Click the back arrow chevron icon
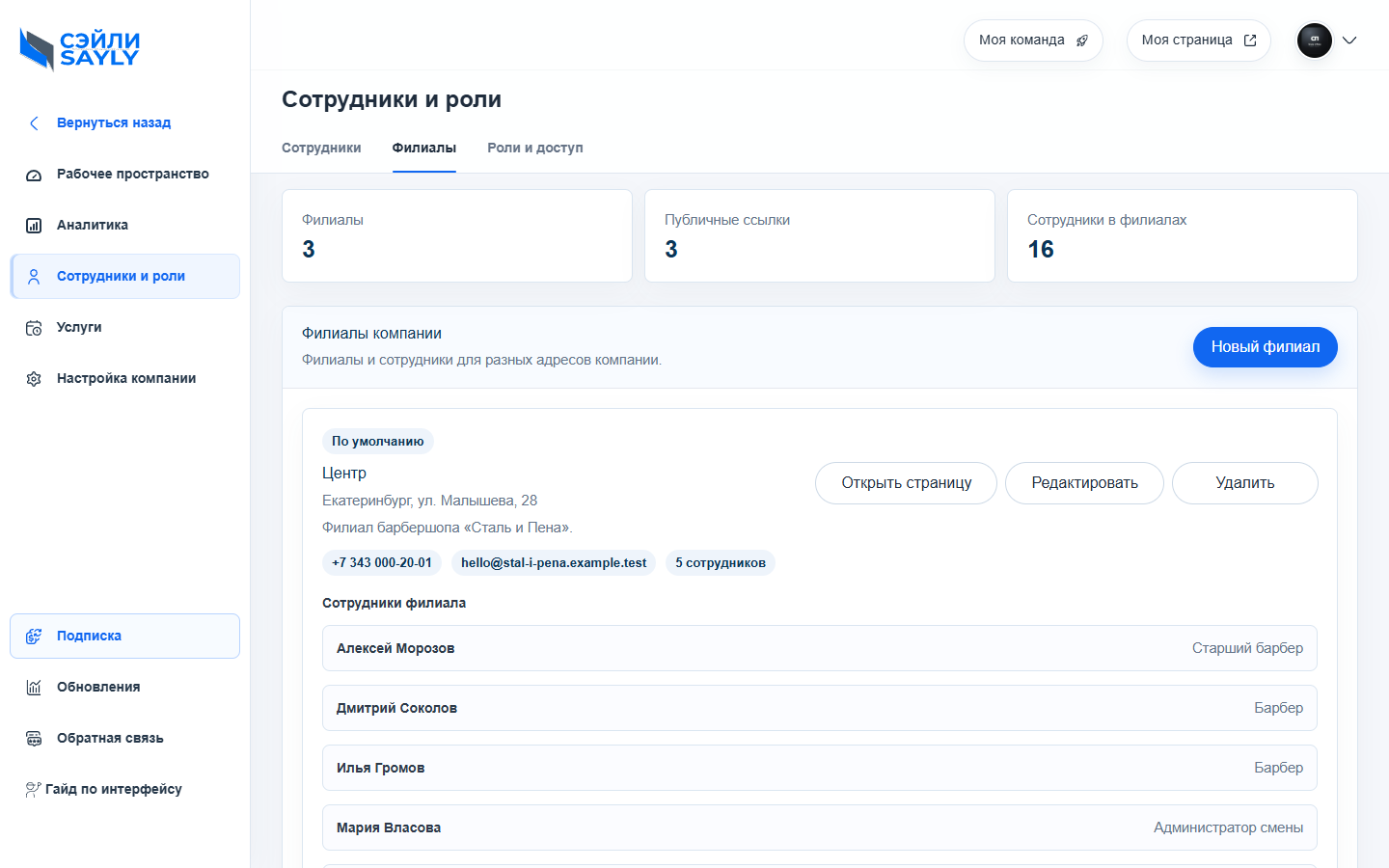 [34, 123]
